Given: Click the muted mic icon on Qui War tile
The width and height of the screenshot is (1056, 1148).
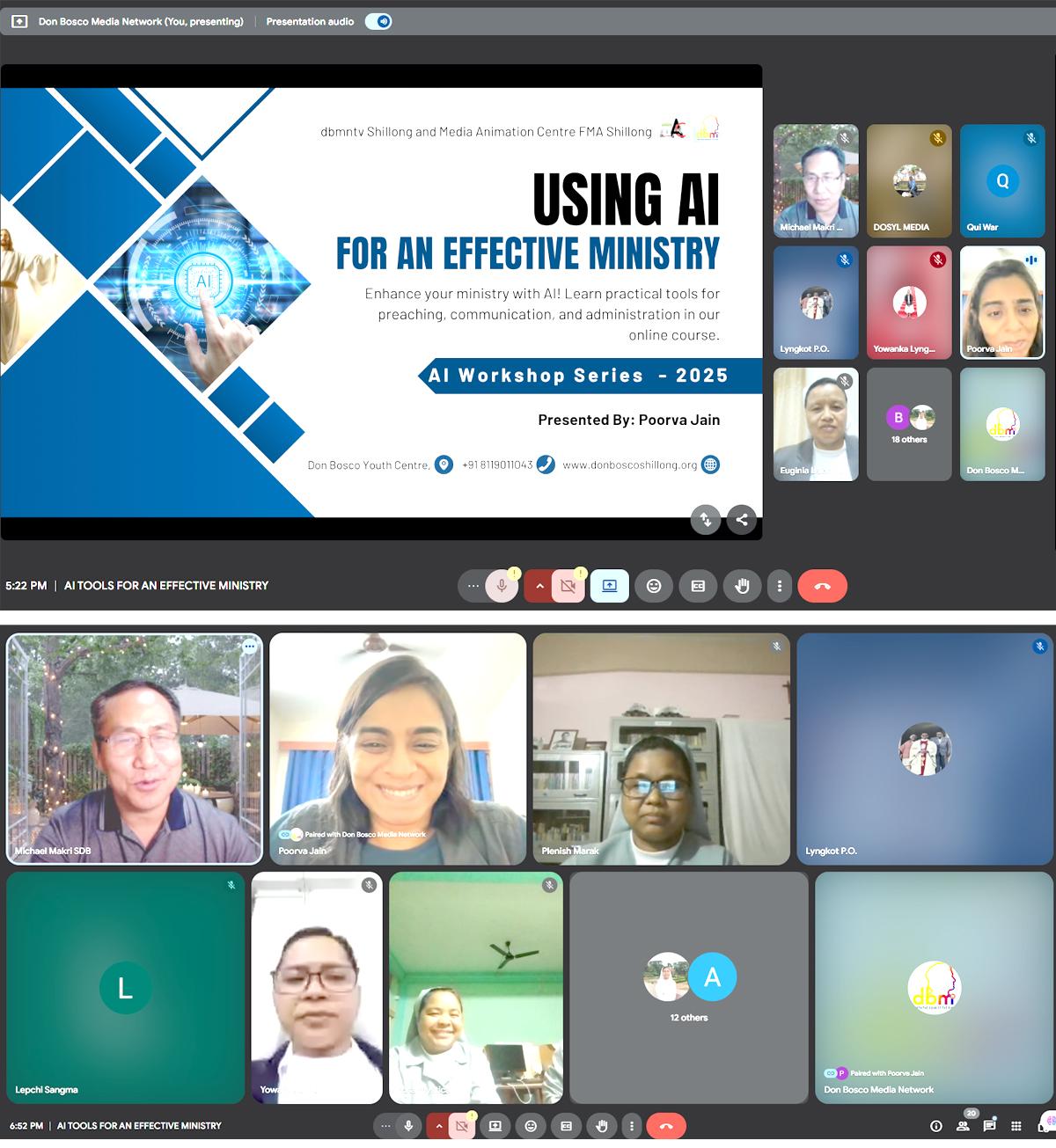Looking at the screenshot, I should coord(1031,138).
